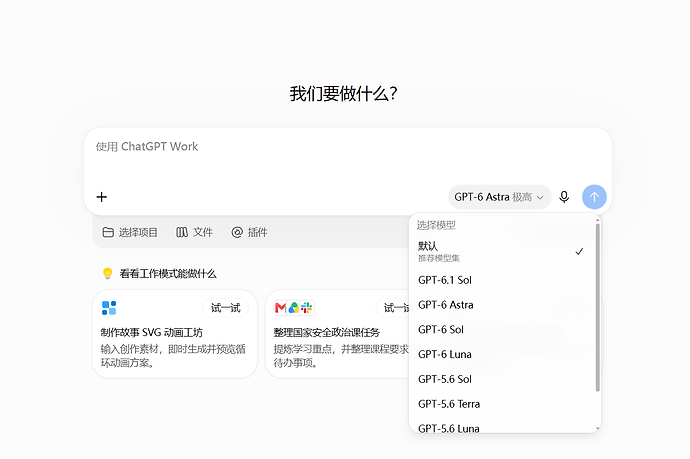This screenshot has width=690, height=459.
Task: Open the 制作故事 SVG 动画工坊 card
Action: (175, 334)
